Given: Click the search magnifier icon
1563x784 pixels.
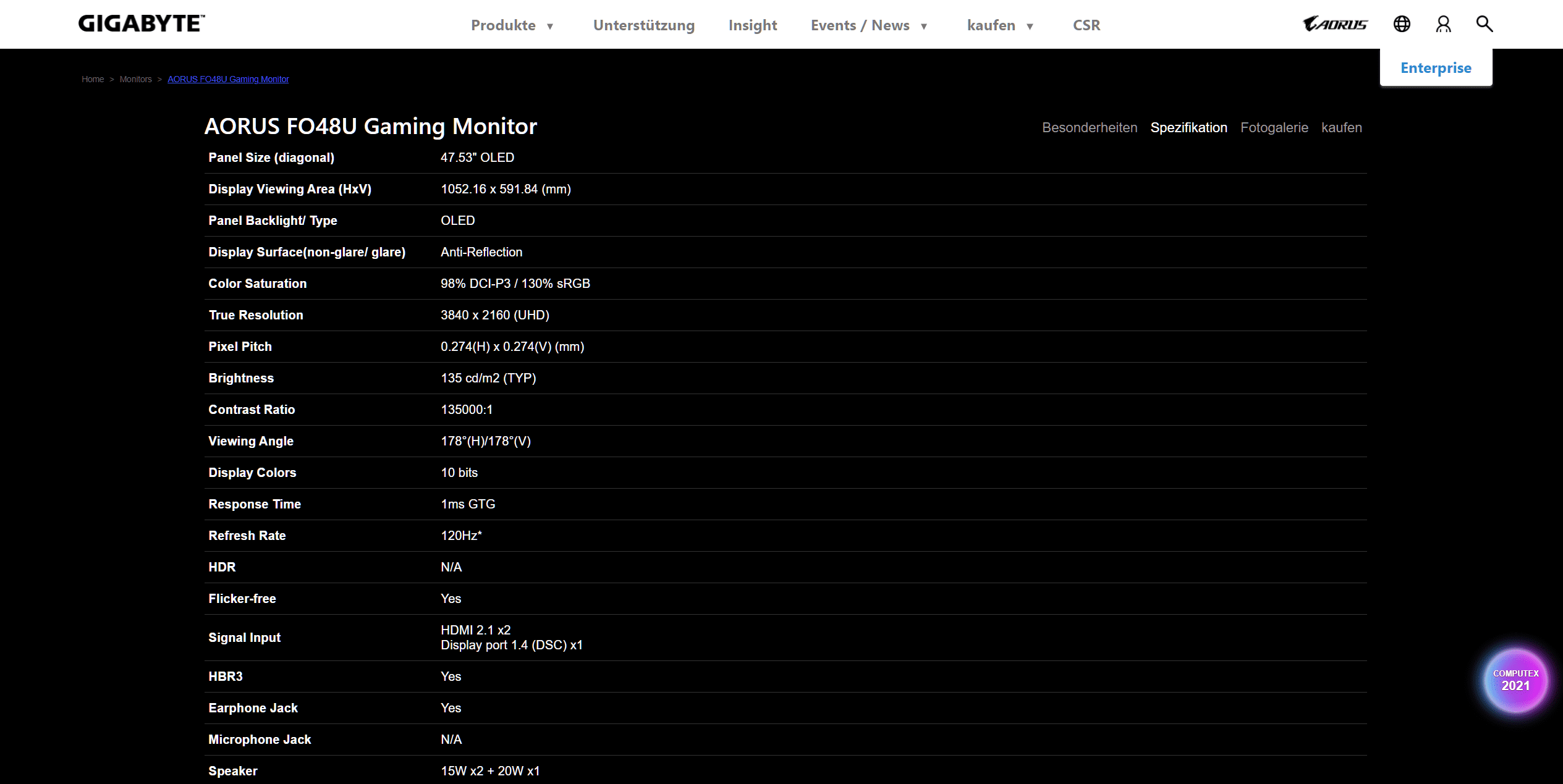Looking at the screenshot, I should pos(1484,24).
